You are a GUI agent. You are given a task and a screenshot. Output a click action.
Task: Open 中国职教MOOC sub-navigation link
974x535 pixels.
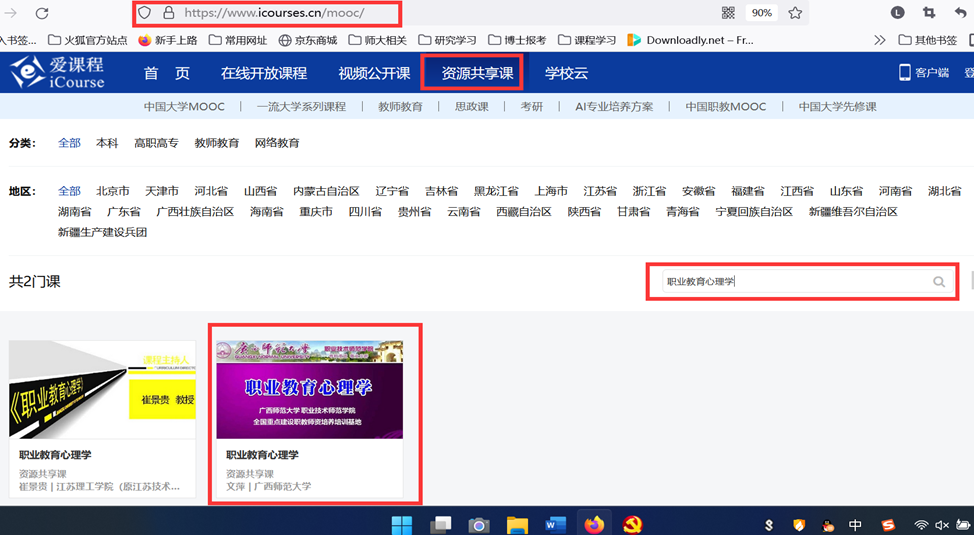coord(726,107)
